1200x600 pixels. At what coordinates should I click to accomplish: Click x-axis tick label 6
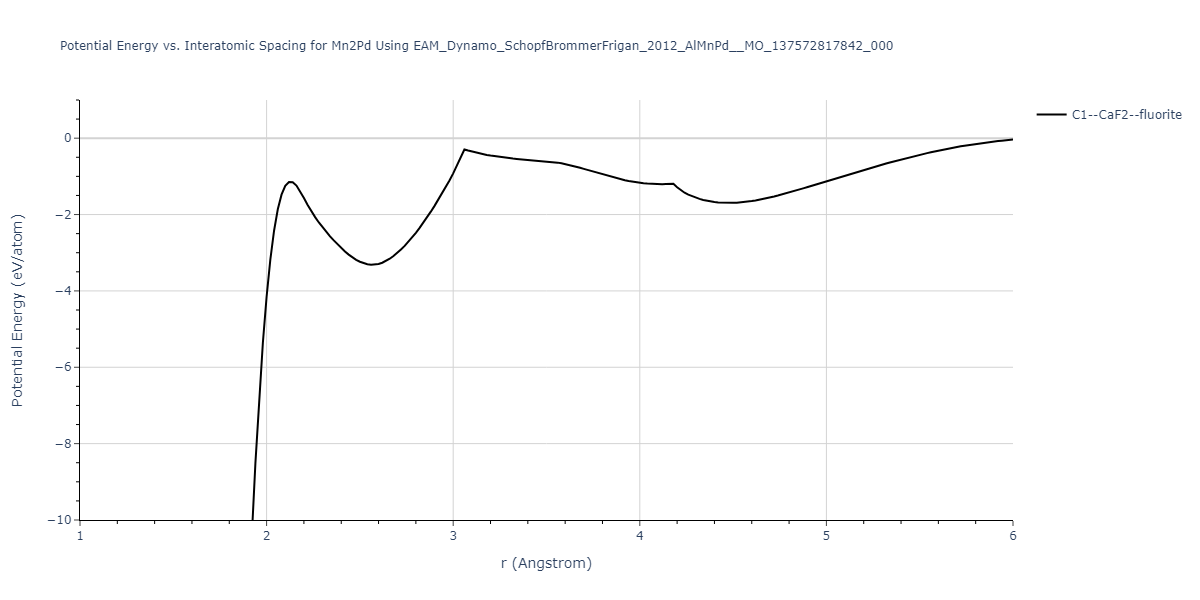click(1012, 536)
